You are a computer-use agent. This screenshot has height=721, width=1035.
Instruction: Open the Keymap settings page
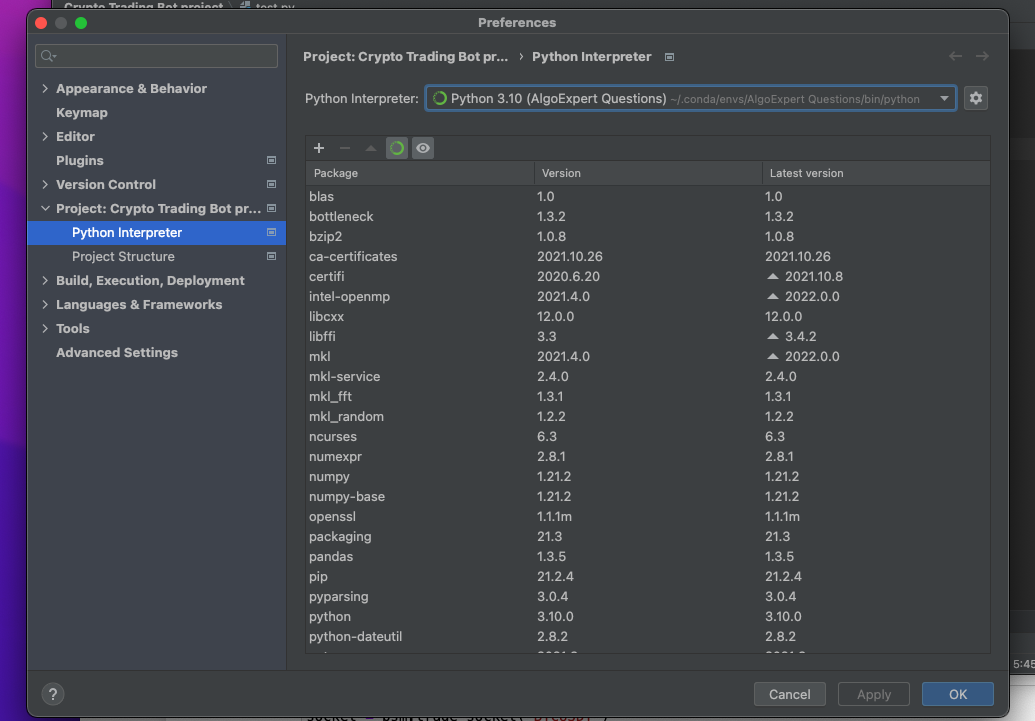tap(82, 113)
